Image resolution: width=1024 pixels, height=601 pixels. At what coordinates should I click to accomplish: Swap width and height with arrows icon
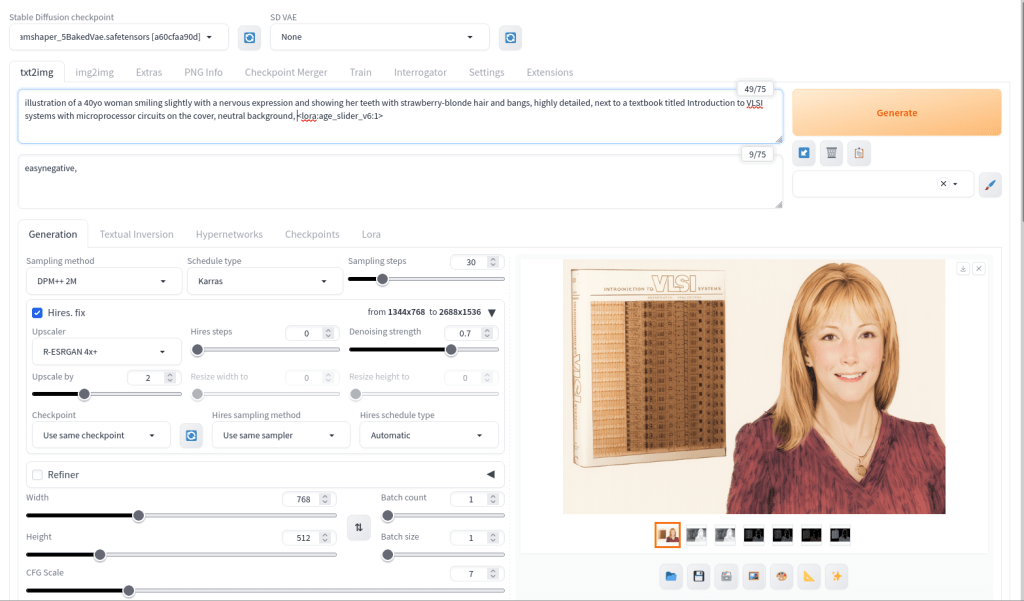[358, 526]
